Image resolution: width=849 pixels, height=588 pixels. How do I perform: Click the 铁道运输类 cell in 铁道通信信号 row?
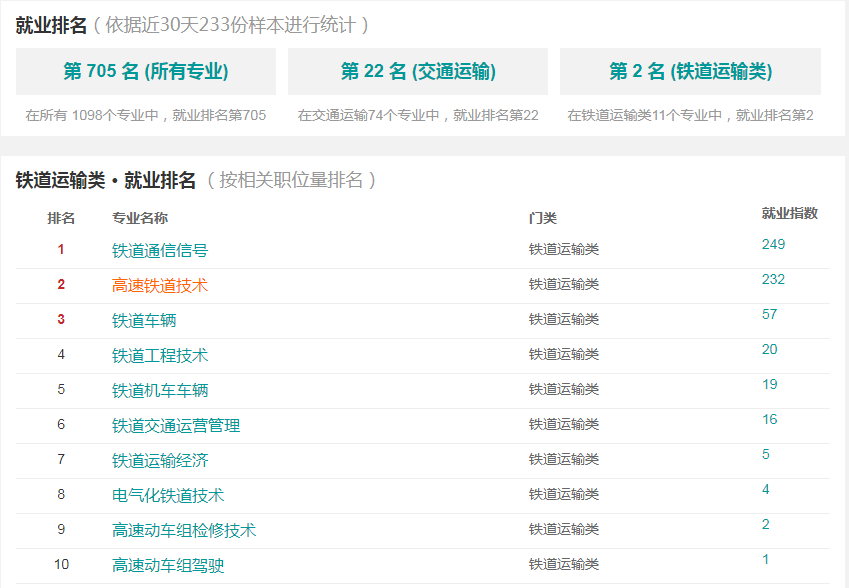564,250
